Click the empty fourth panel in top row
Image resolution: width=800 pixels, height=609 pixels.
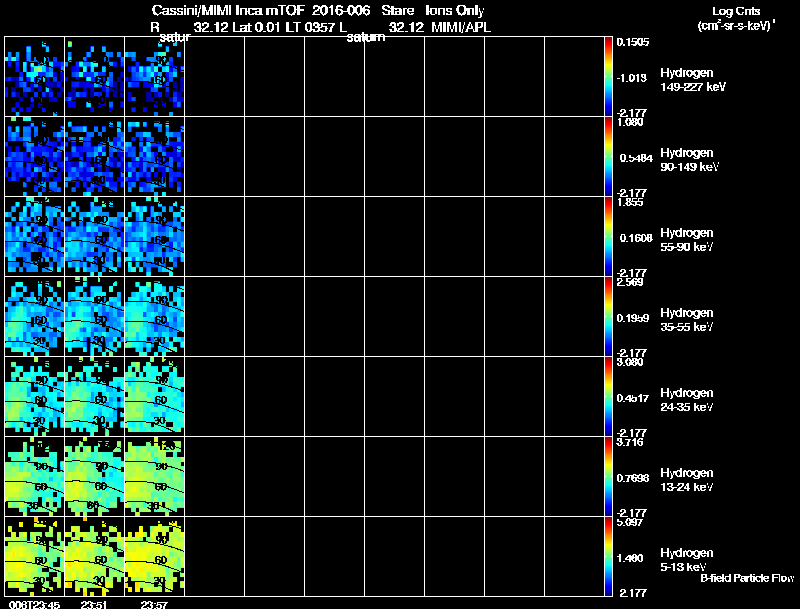[214, 77]
